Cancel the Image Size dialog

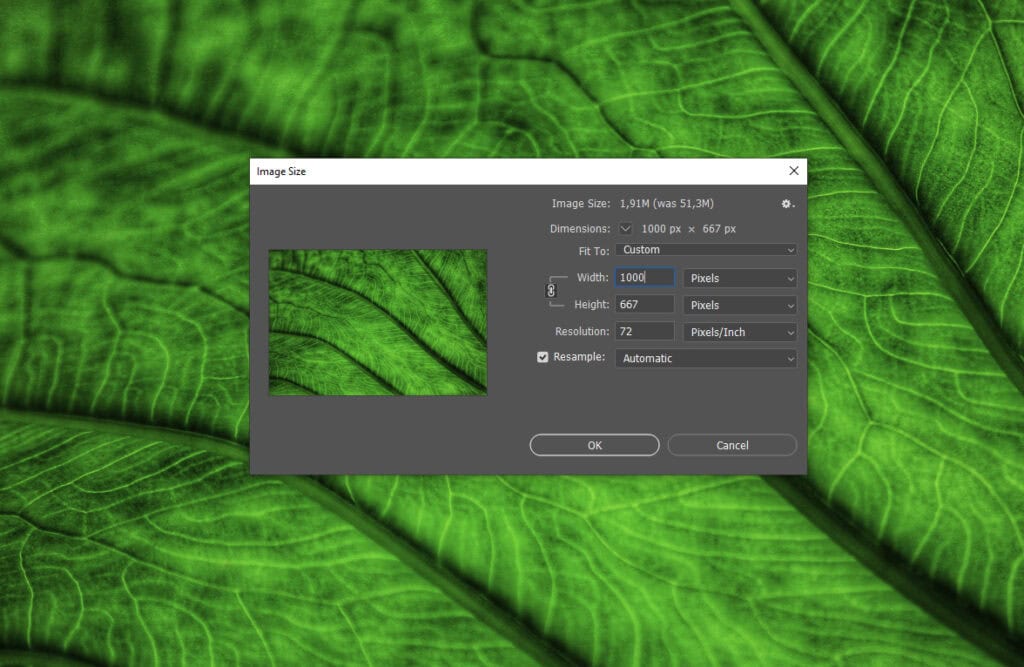tap(731, 445)
